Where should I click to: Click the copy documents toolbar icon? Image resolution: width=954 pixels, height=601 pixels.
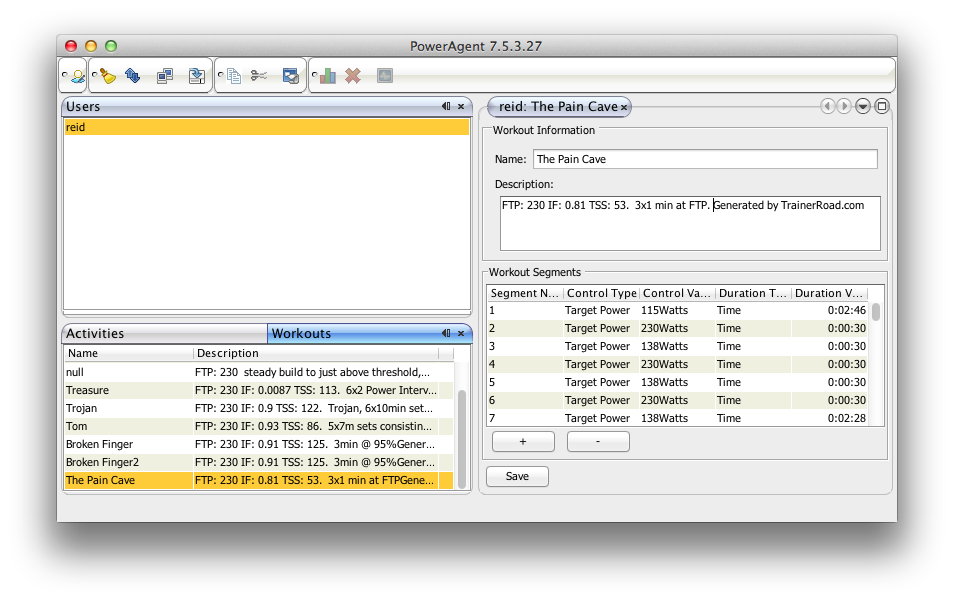234,76
